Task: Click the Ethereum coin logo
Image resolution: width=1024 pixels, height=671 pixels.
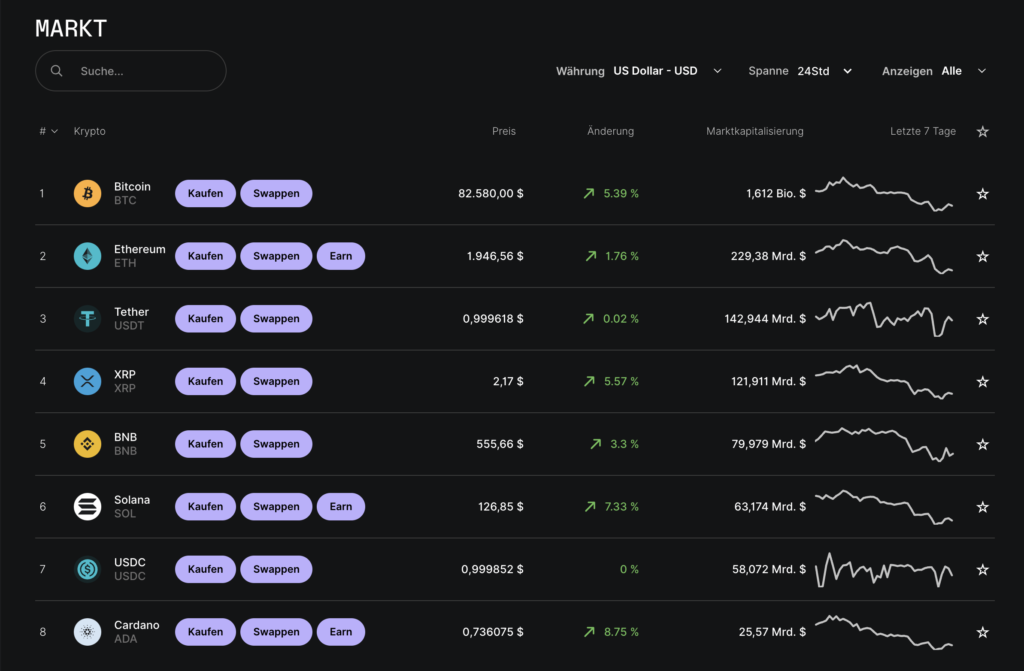Action: tap(88, 256)
